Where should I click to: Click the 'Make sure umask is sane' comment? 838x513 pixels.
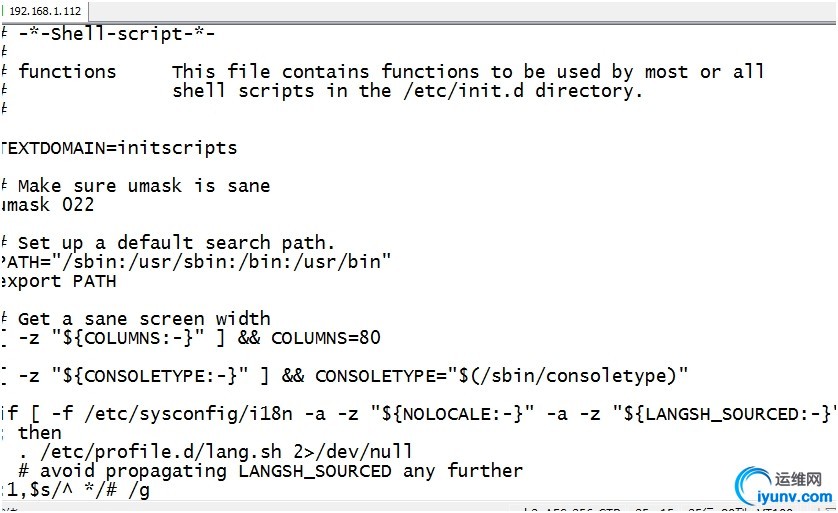click(143, 186)
